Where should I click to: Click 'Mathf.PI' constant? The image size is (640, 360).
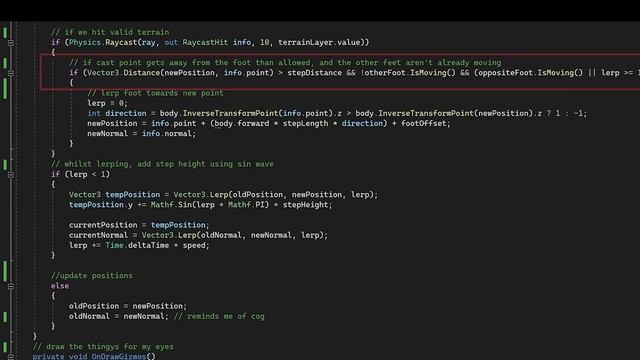(246, 205)
